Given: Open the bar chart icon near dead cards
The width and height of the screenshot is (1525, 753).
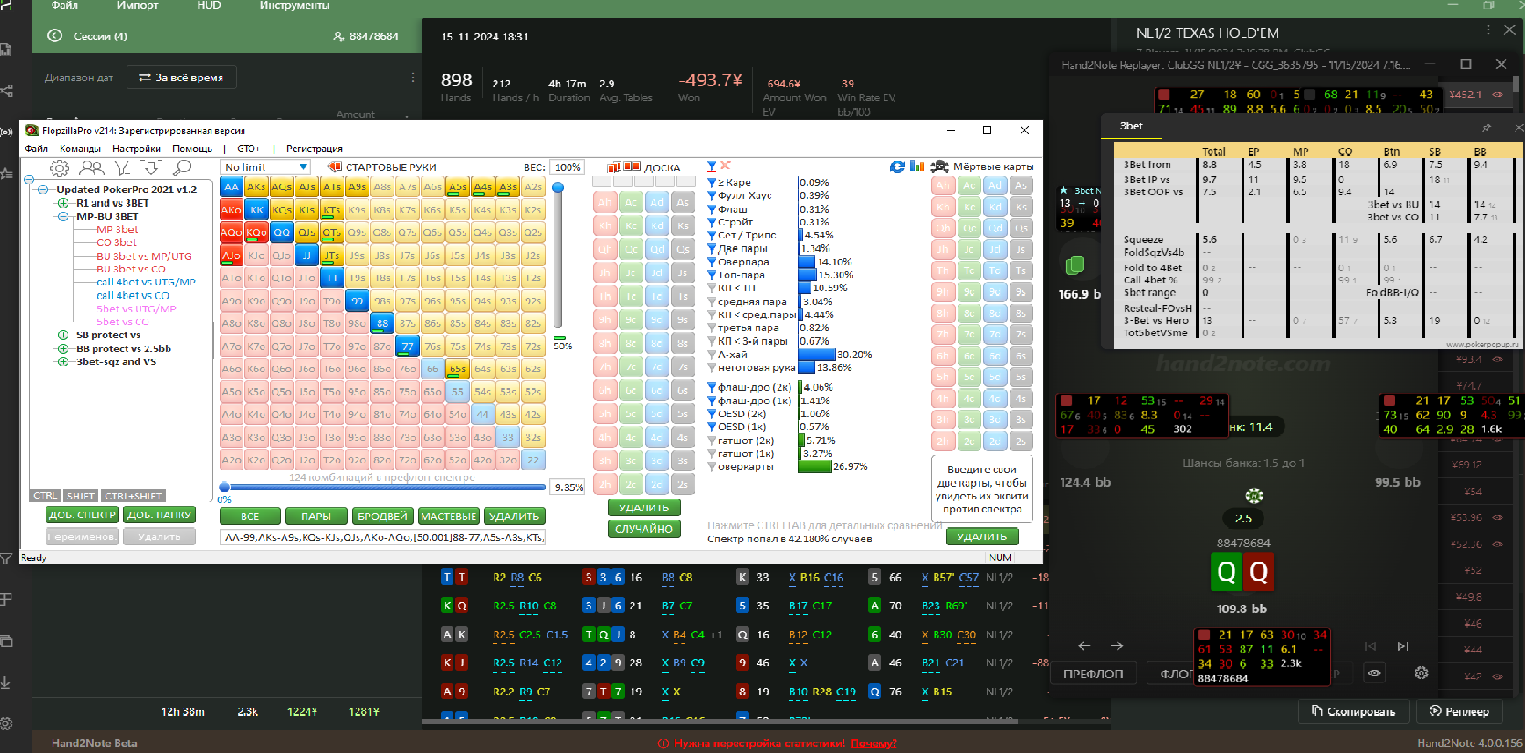Looking at the screenshot, I should coord(916,167).
